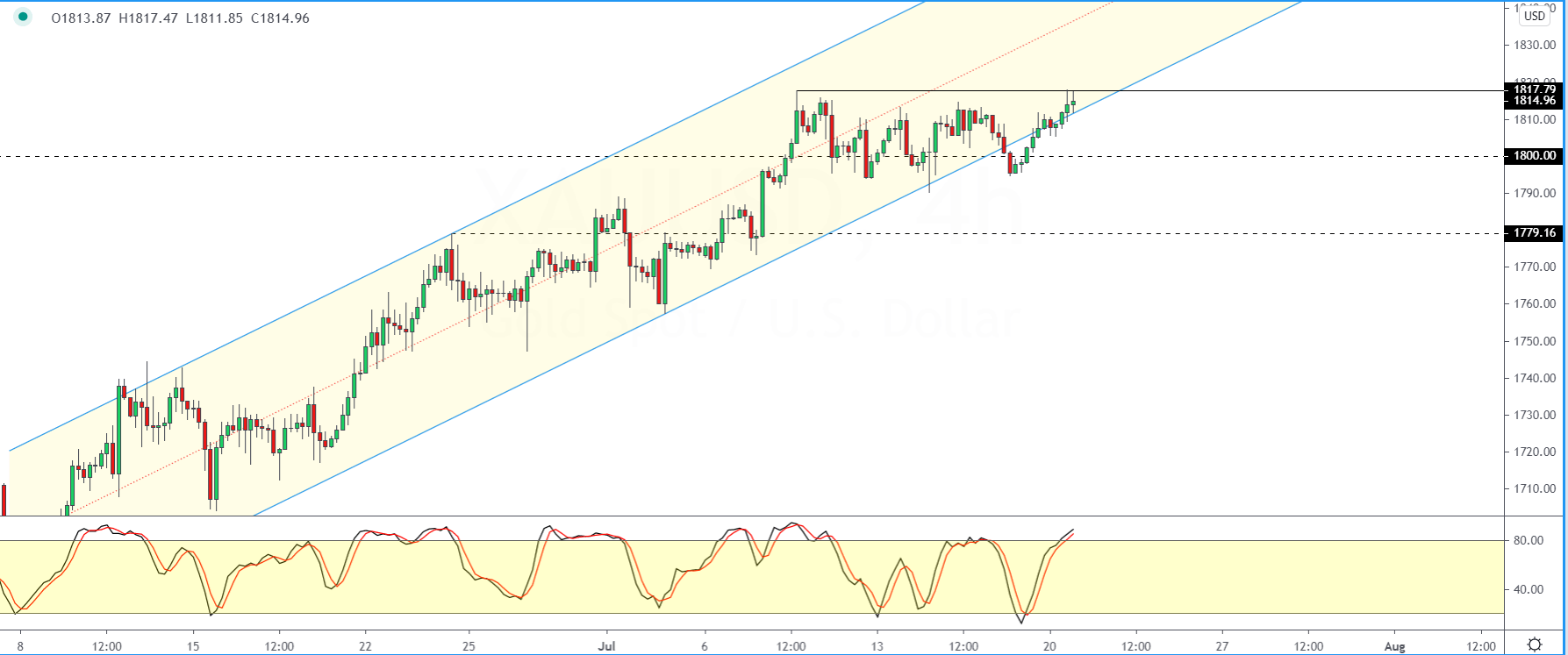Click the 1800.00 level label
The image size is (1568, 655).
point(1534,156)
